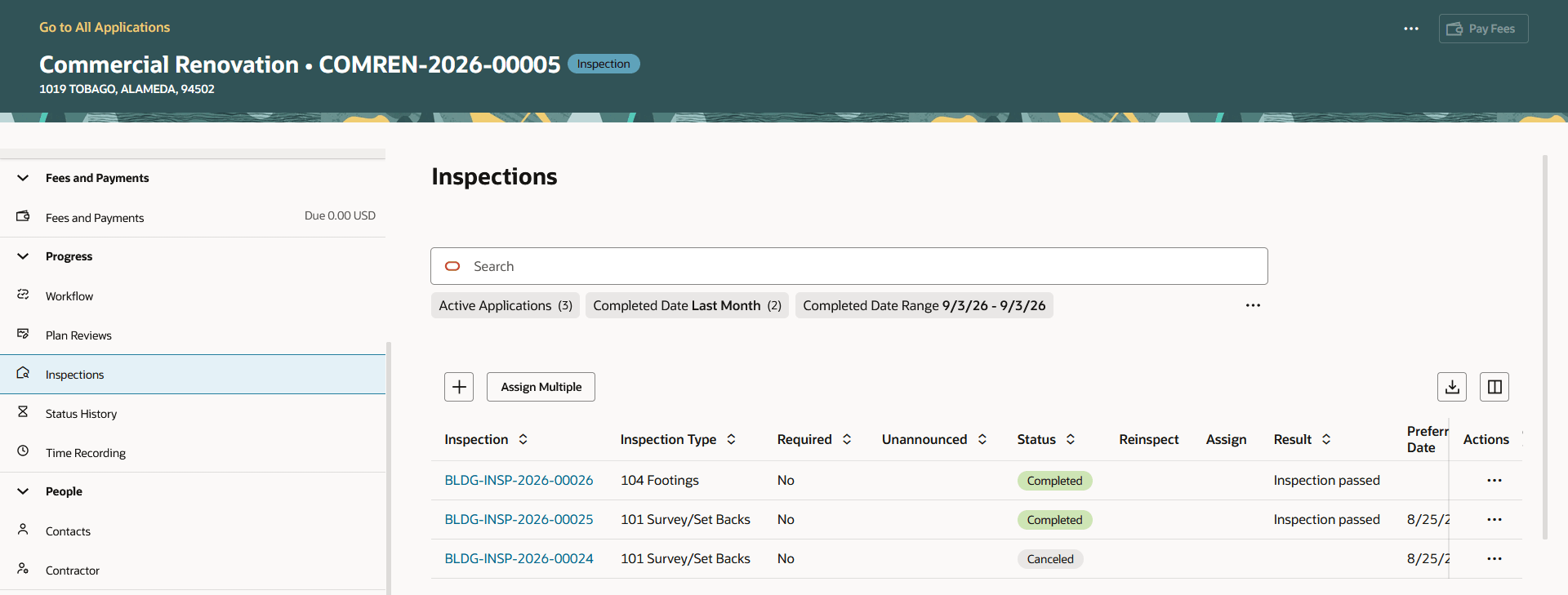
Task: Click the download inspections icon
Action: [1452, 387]
